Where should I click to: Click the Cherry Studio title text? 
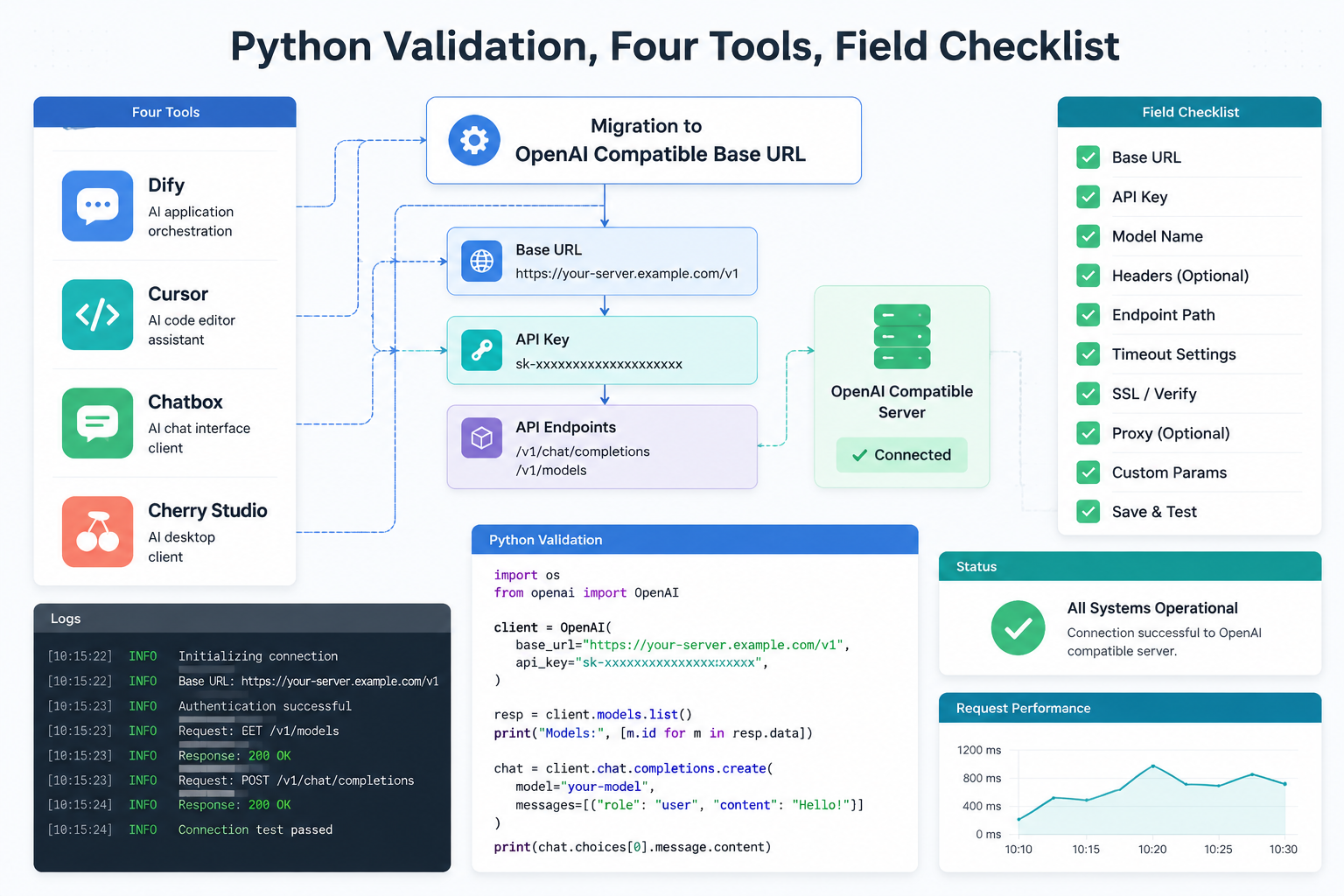click(x=207, y=510)
